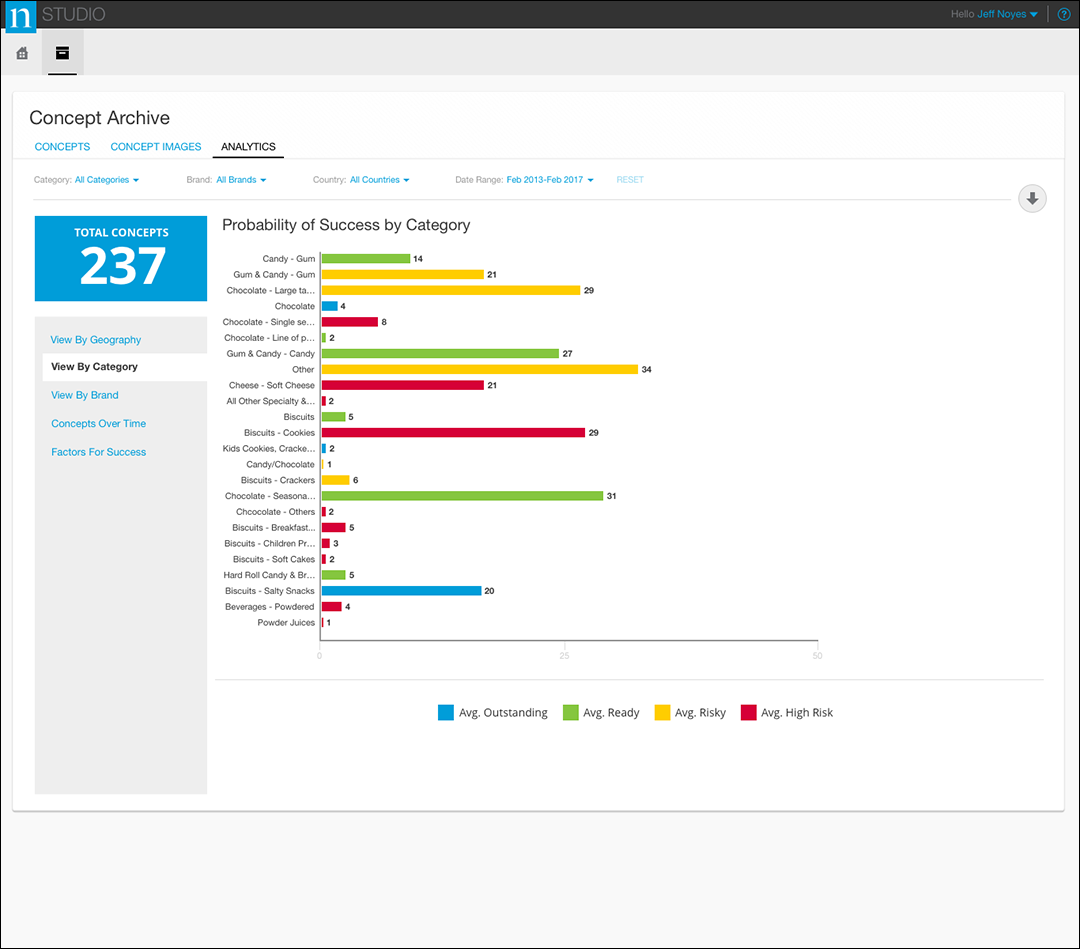Open the All Categories filter dropdown
The image size is (1080, 949).
click(107, 180)
